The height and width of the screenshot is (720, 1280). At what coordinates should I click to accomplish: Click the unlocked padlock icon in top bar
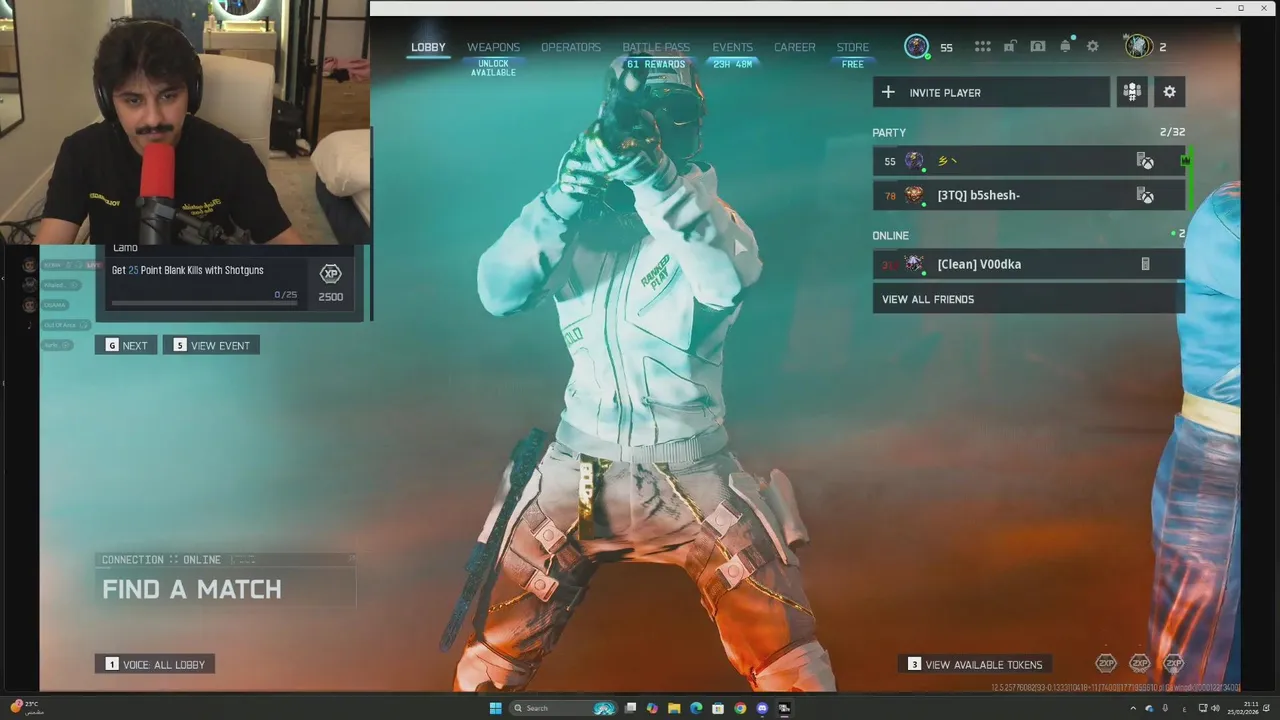pos(1010,46)
